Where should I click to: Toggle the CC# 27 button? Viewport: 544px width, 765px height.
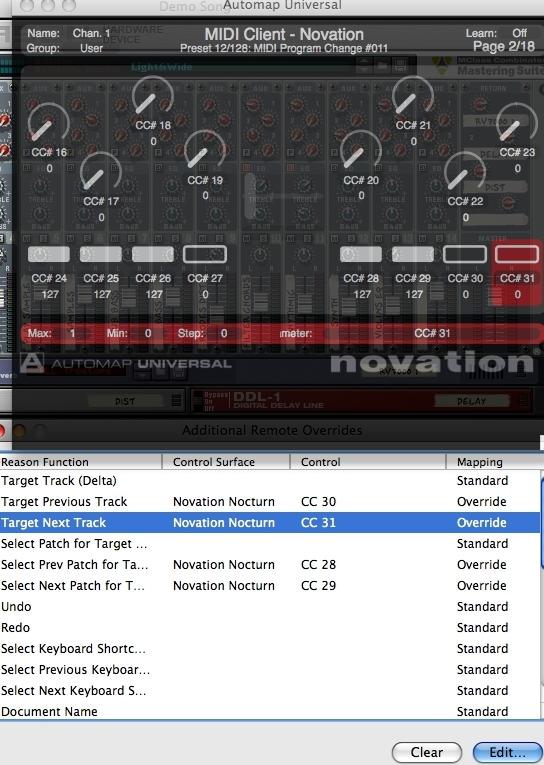click(x=205, y=254)
